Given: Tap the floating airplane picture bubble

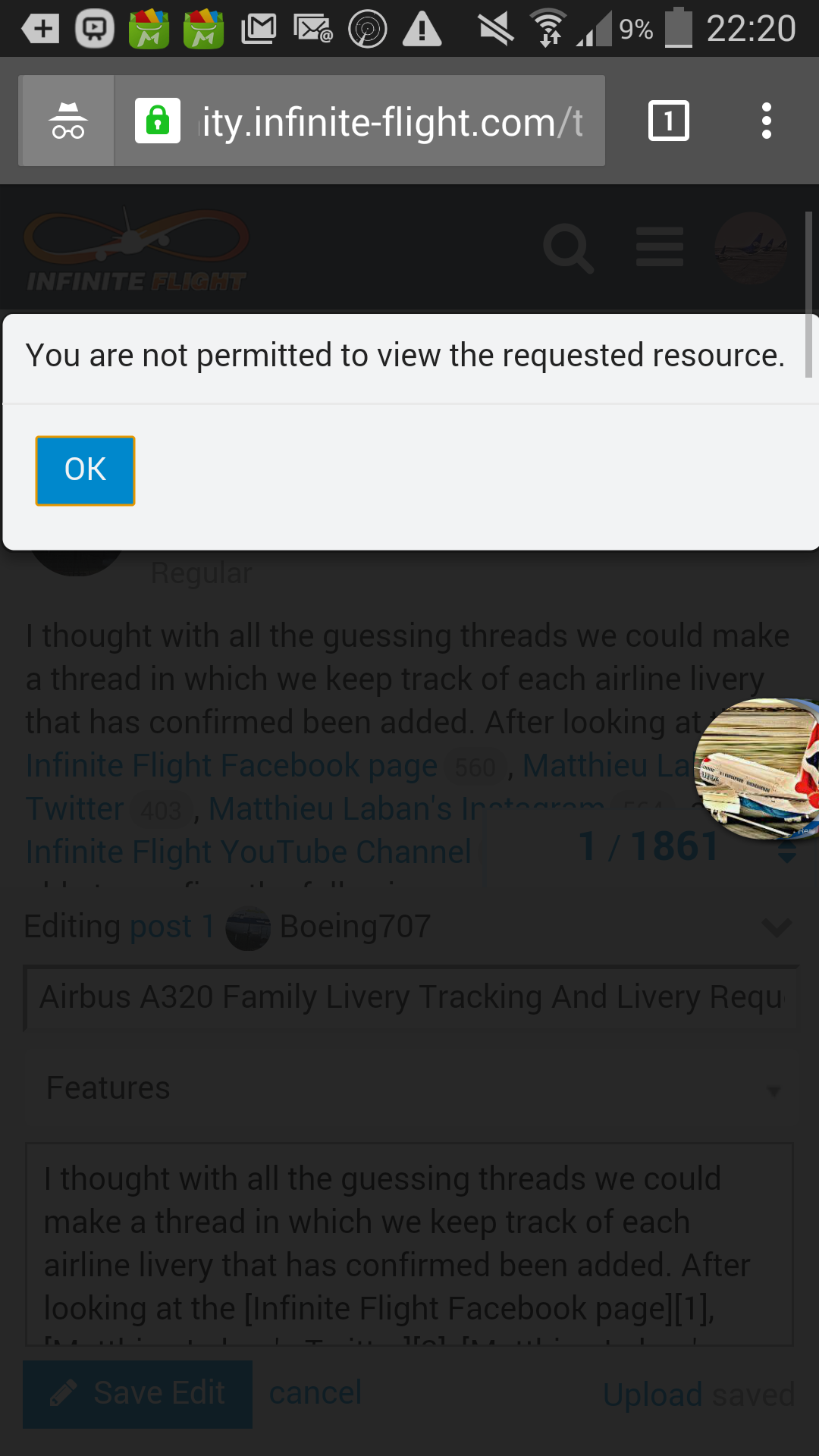Looking at the screenshot, I should tap(757, 768).
